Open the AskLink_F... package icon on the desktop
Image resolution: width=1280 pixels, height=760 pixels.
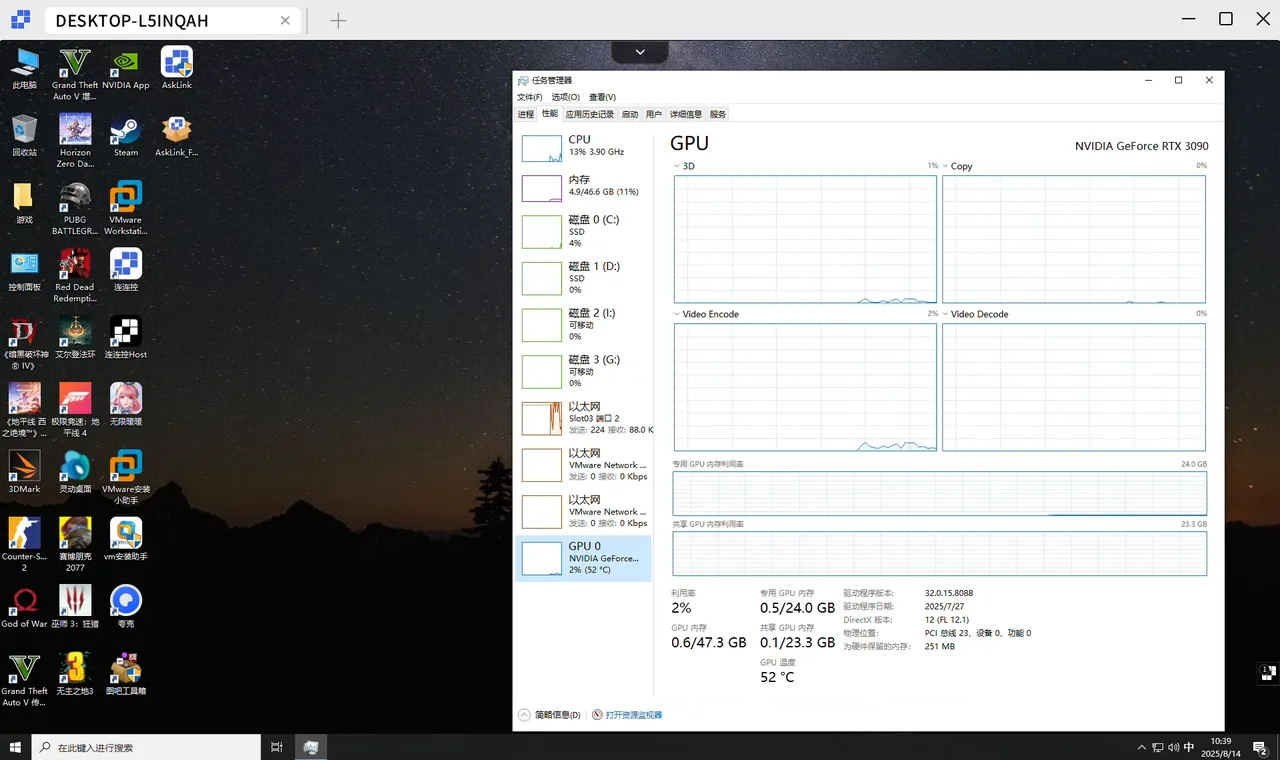click(177, 136)
